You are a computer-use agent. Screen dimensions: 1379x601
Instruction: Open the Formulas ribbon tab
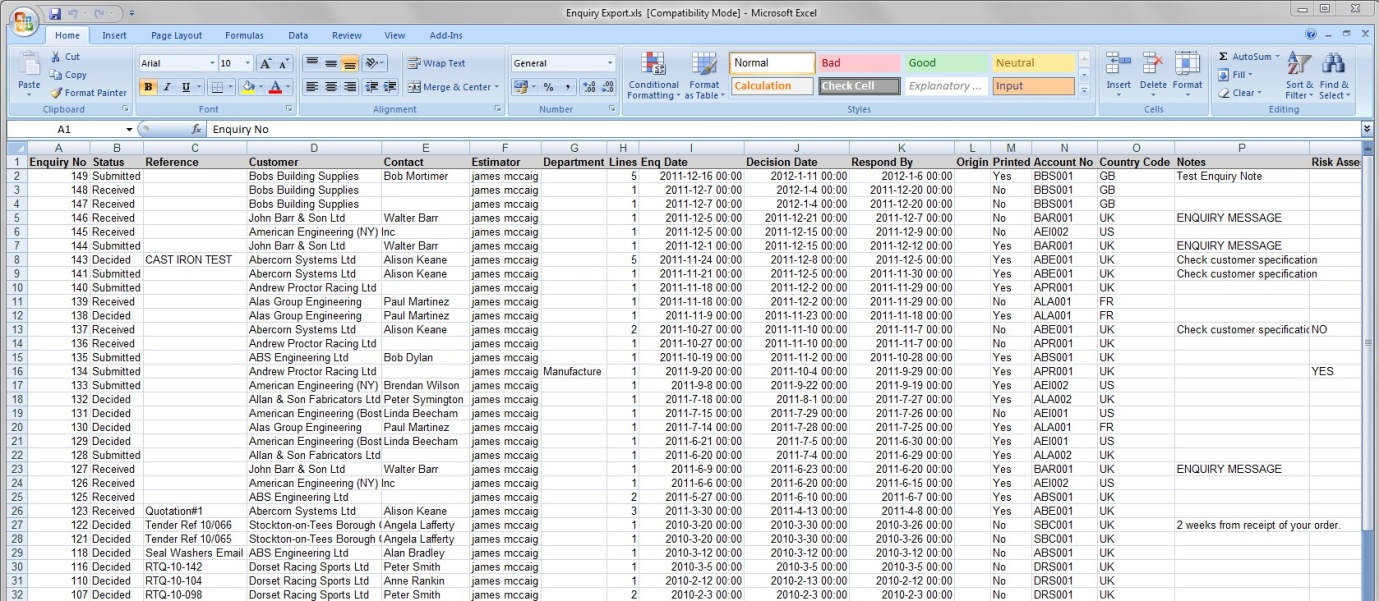pyautogui.click(x=244, y=35)
